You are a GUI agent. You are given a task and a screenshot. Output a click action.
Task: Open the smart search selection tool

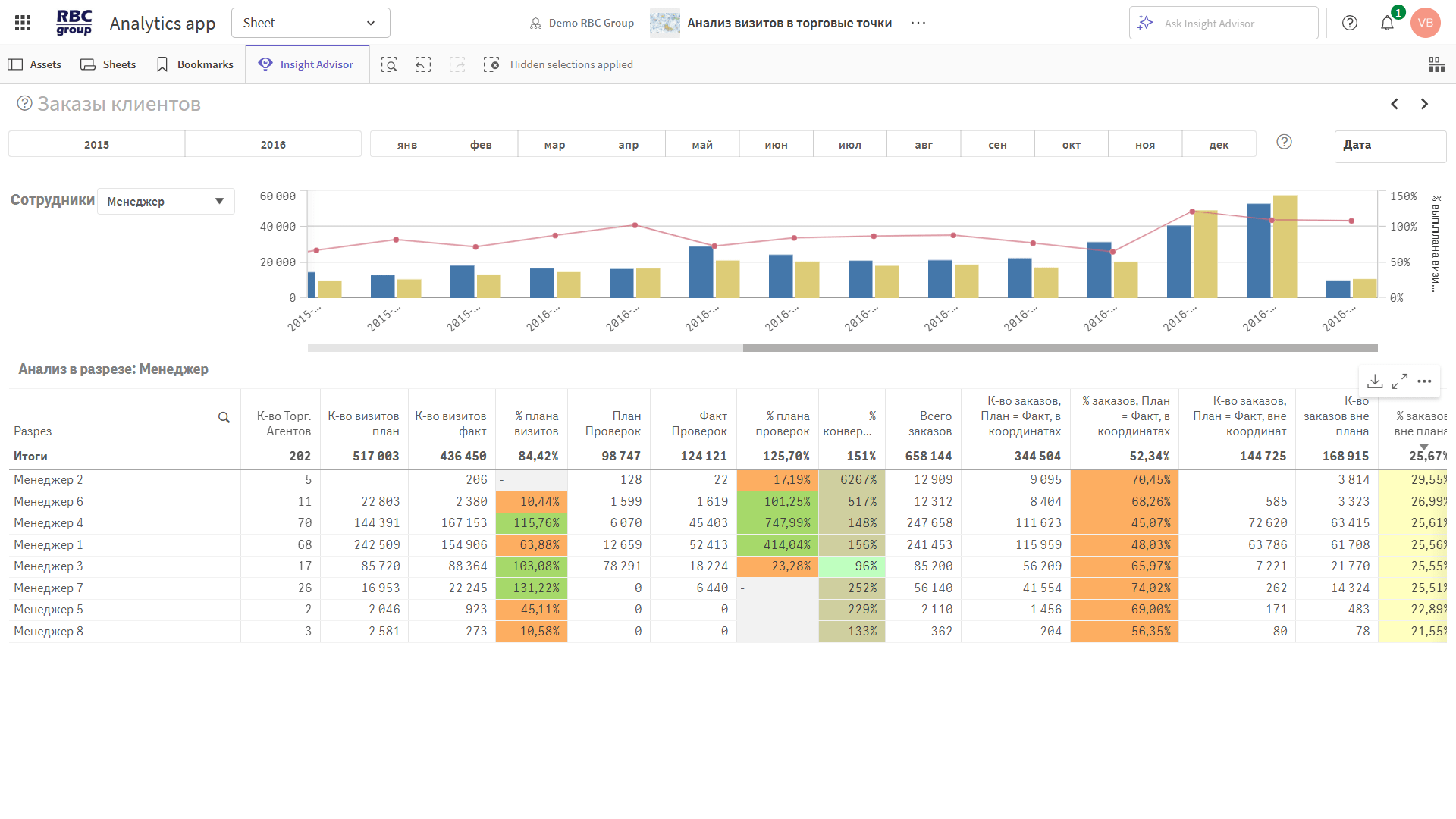click(x=389, y=64)
